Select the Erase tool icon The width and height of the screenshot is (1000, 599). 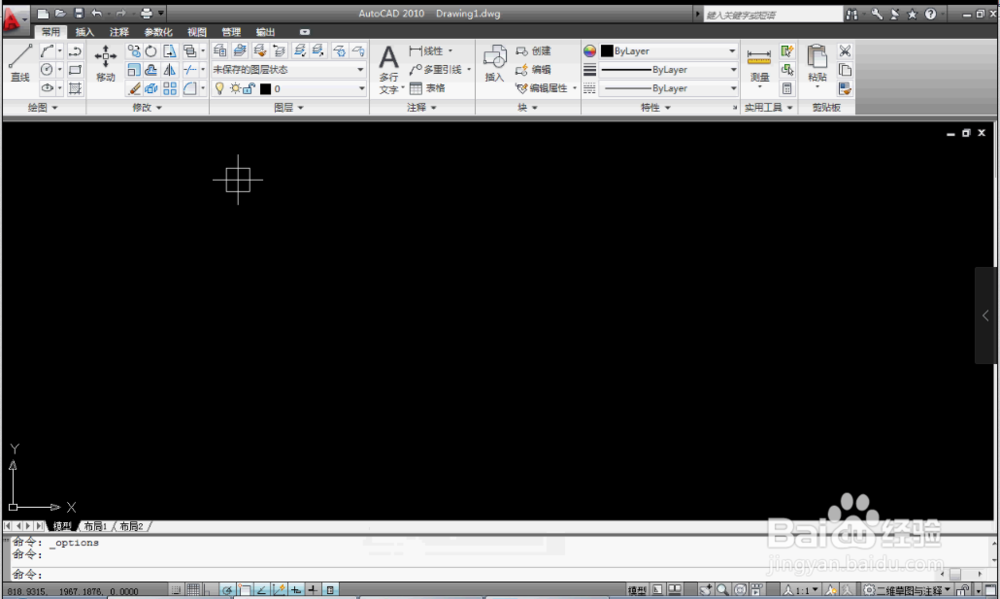(134, 88)
